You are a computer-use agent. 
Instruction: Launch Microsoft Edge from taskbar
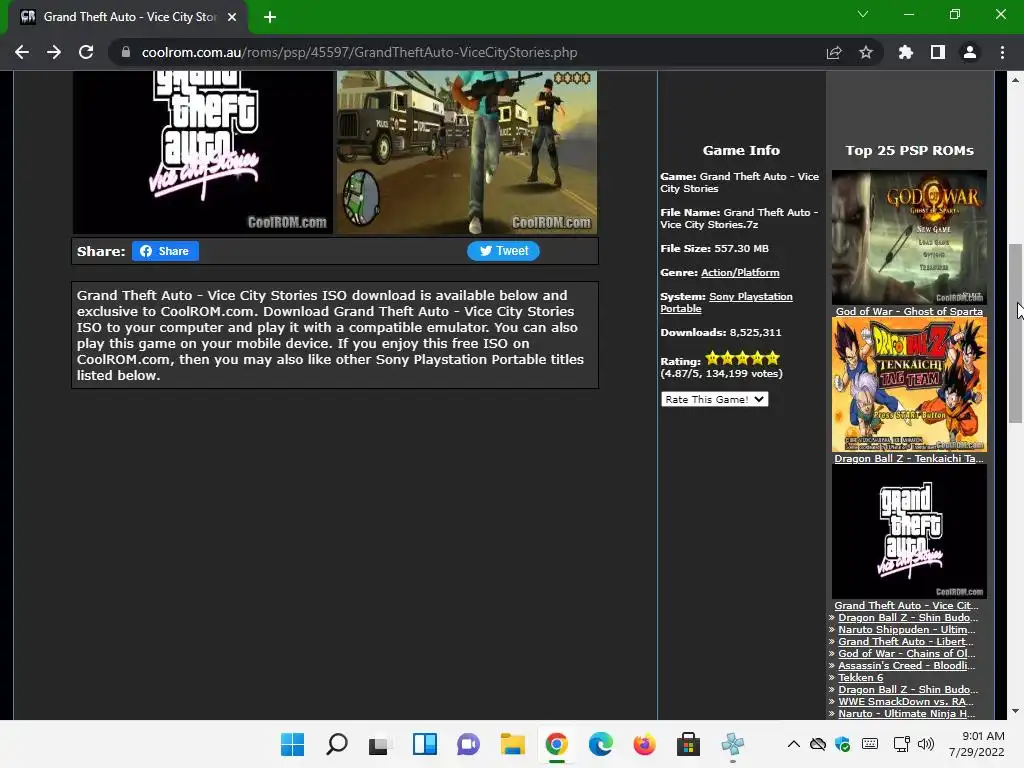click(x=600, y=744)
